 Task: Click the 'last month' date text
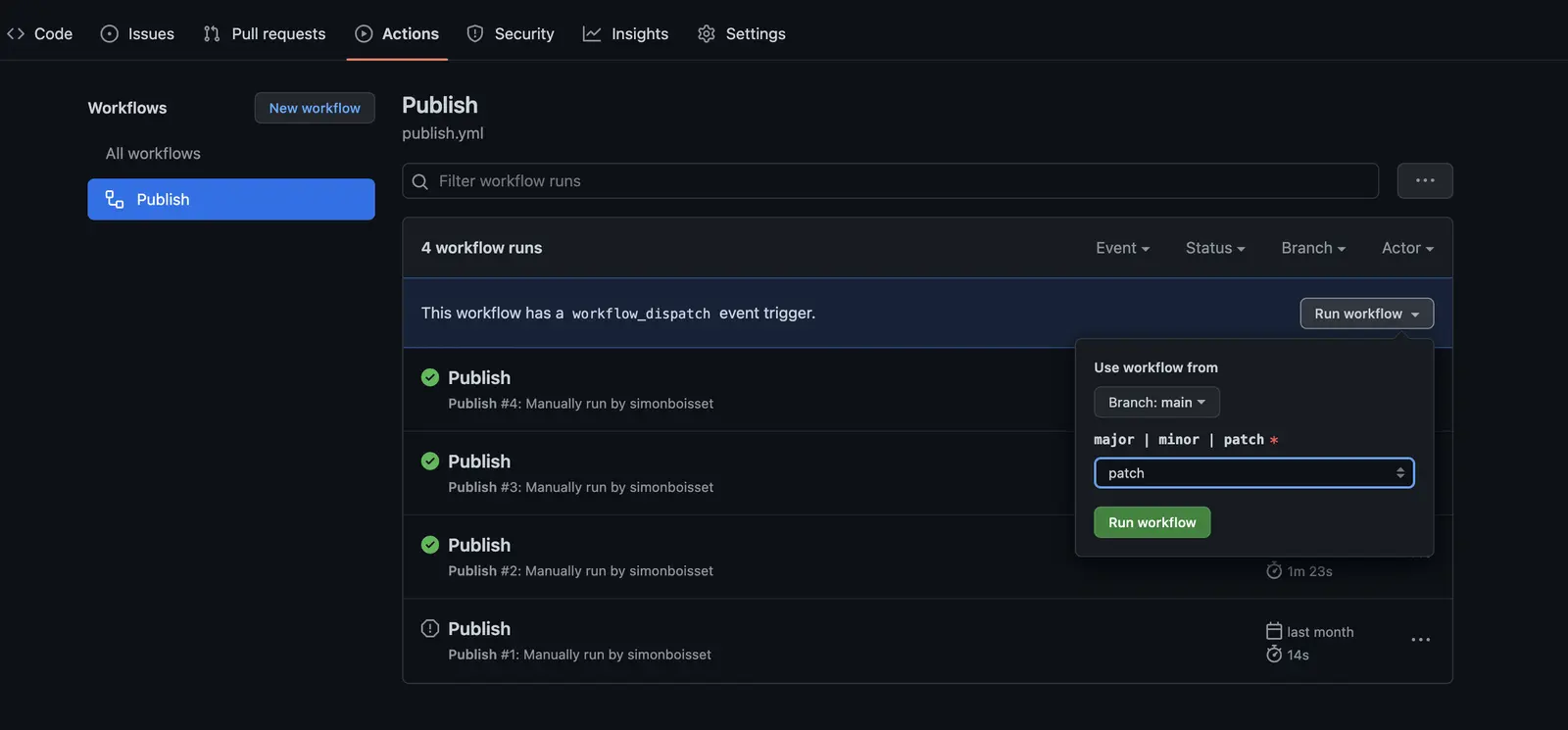(x=1320, y=632)
